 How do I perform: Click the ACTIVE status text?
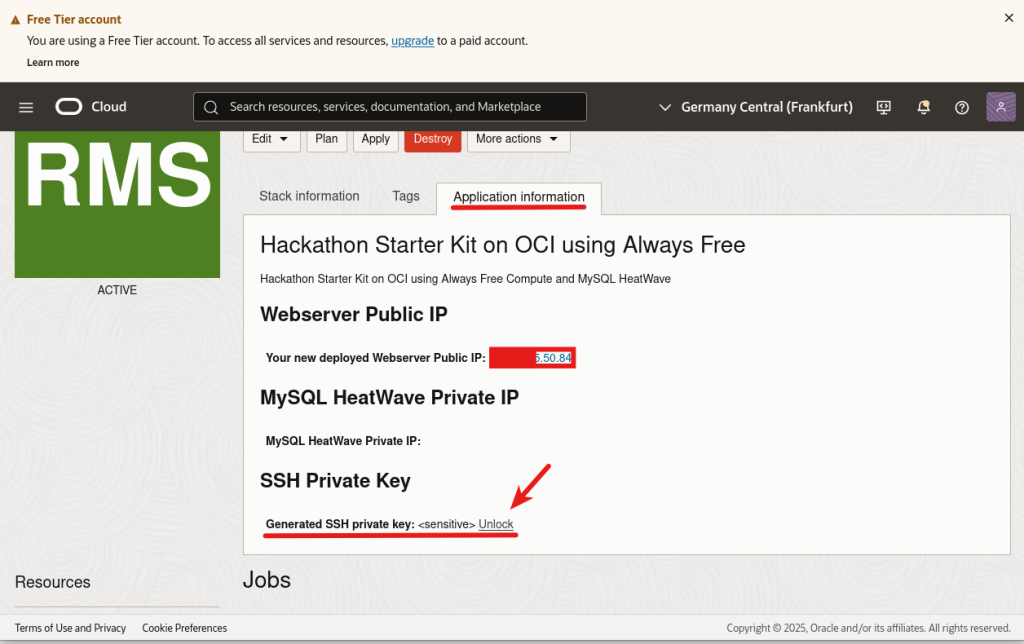click(118, 290)
